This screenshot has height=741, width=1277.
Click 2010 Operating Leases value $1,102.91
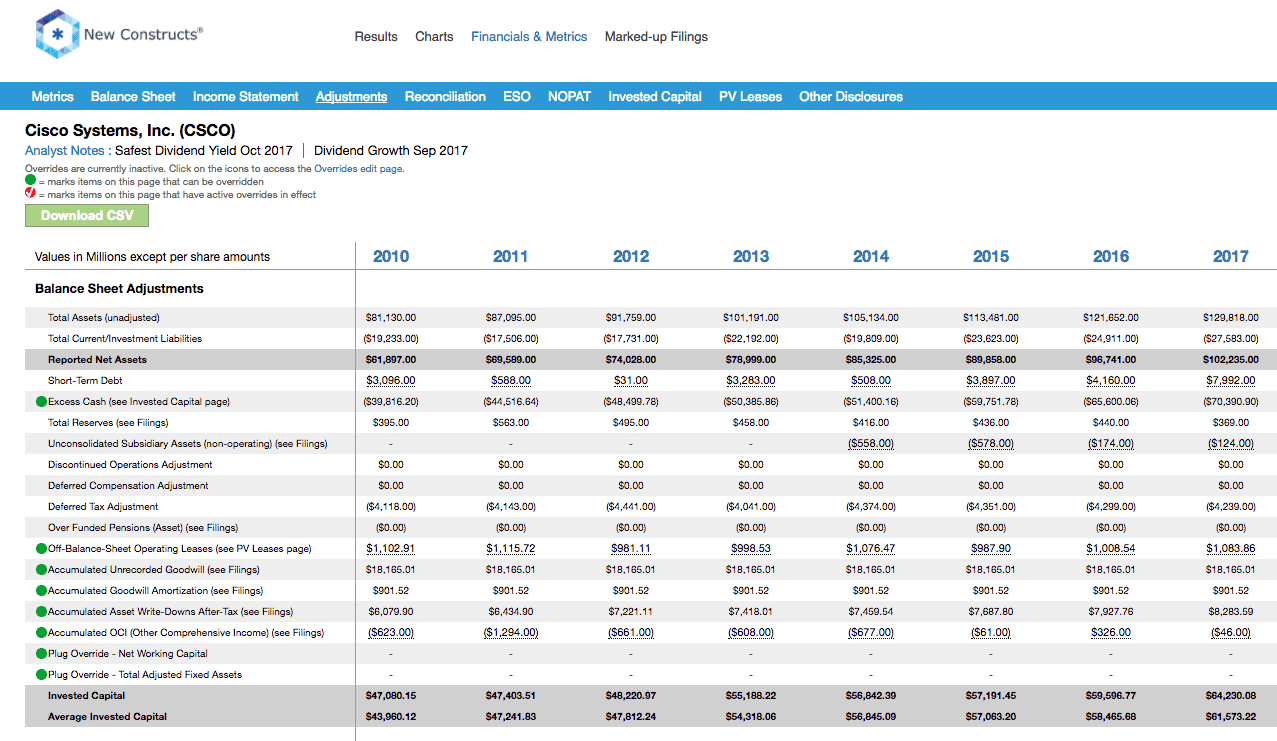(391, 549)
